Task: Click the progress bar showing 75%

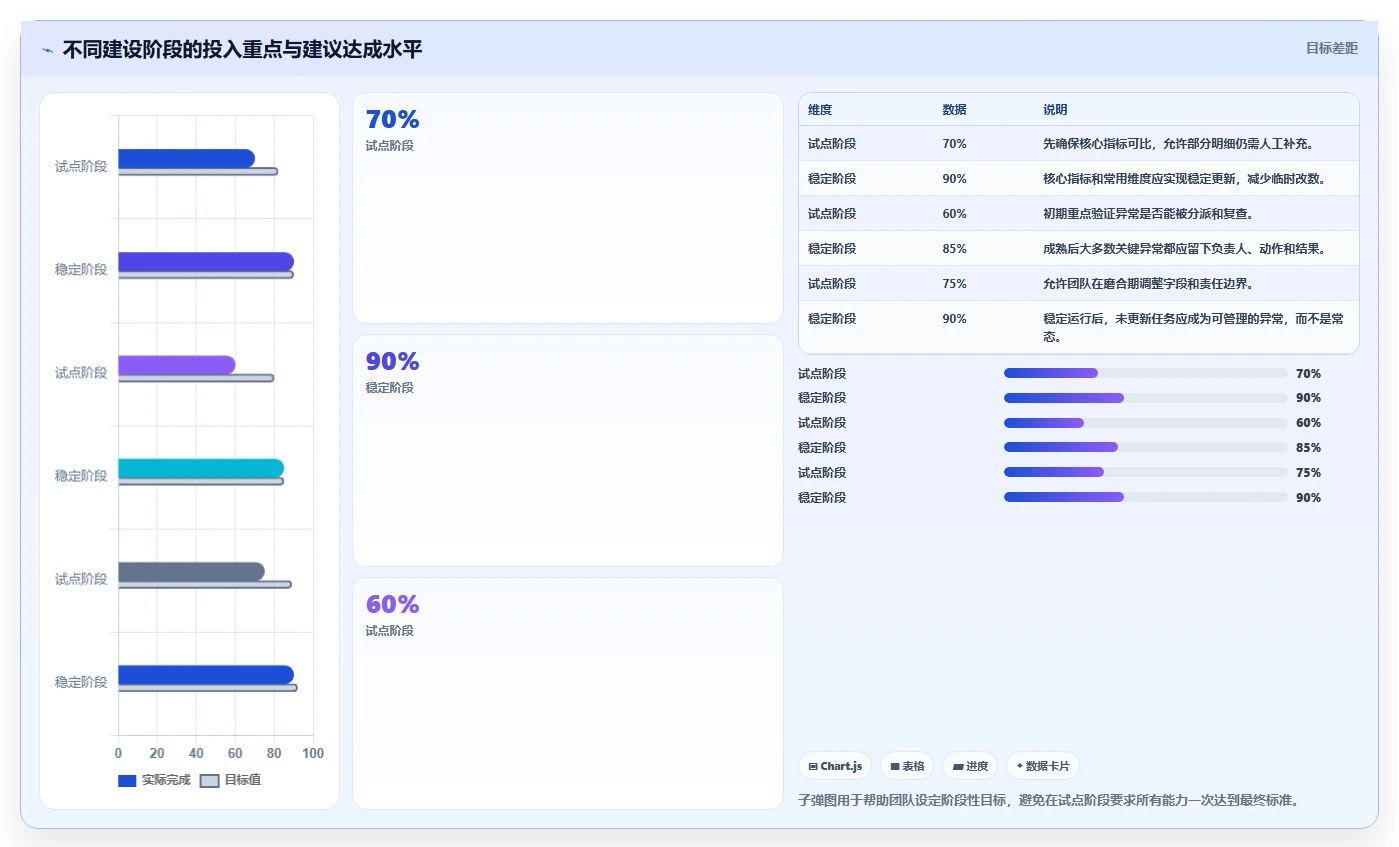Action: pyautogui.click(x=1146, y=472)
